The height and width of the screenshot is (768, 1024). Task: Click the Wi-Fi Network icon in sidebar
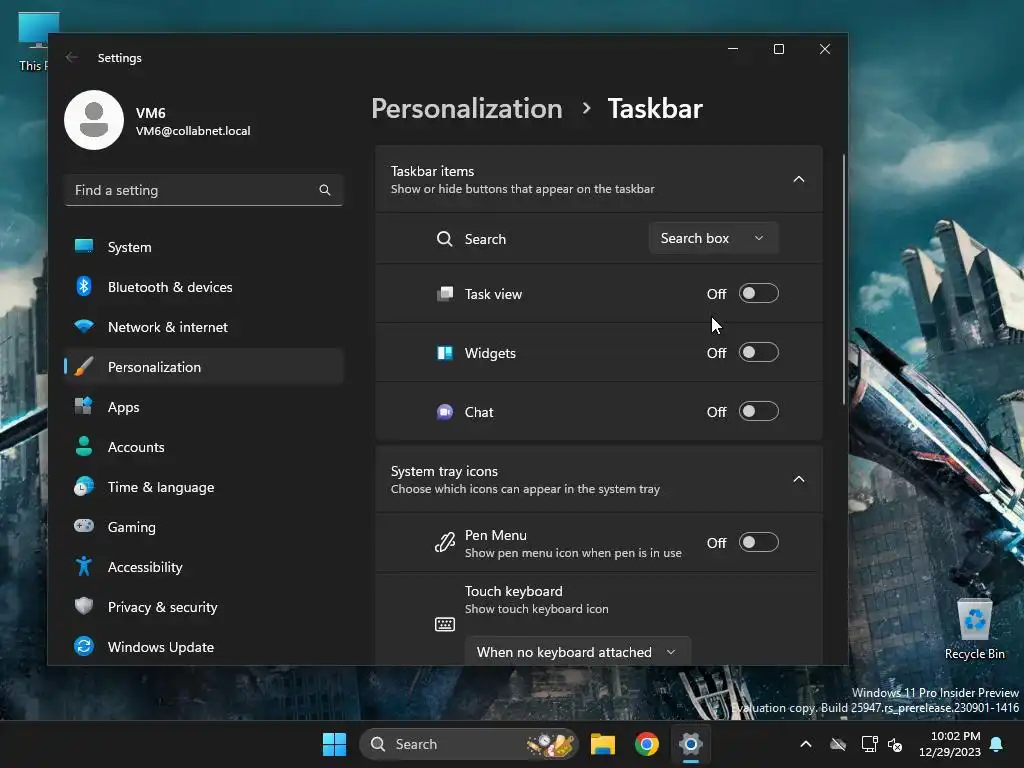(84, 326)
